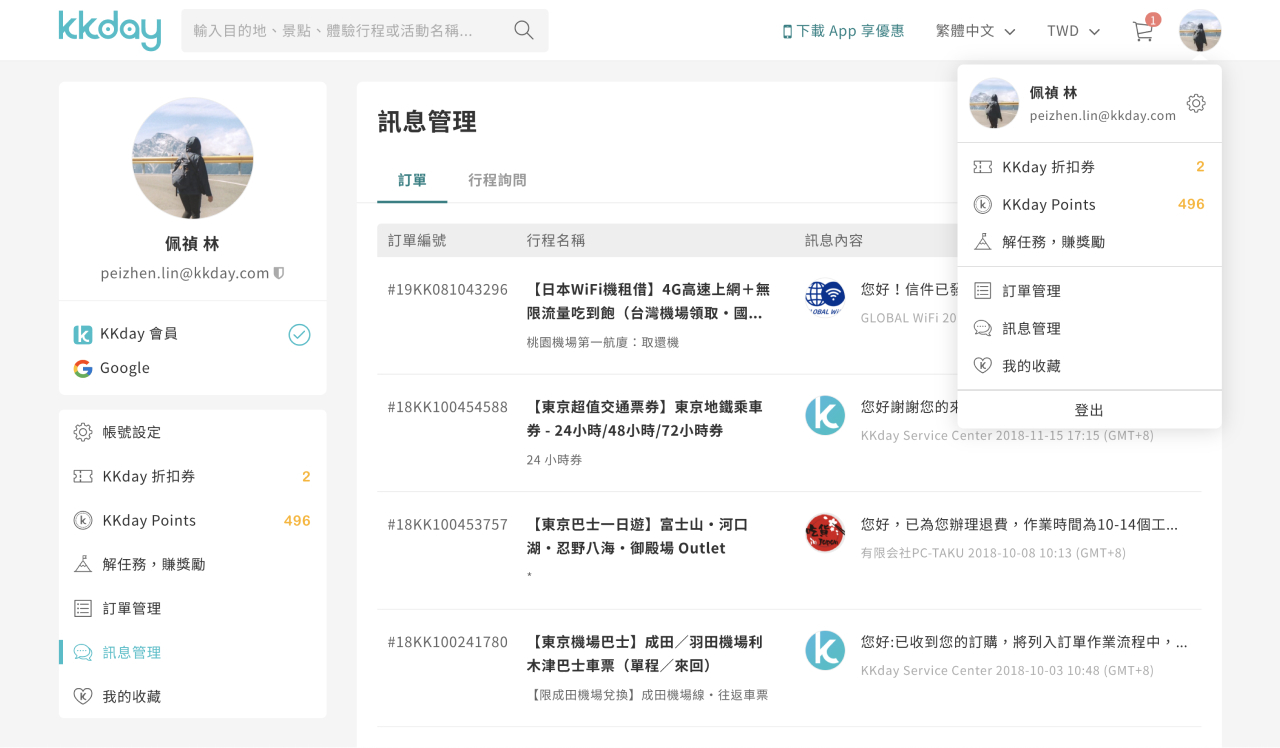The height and width of the screenshot is (748, 1280).
Task: Open settings gear in profile dropdown
Action: [1196, 103]
